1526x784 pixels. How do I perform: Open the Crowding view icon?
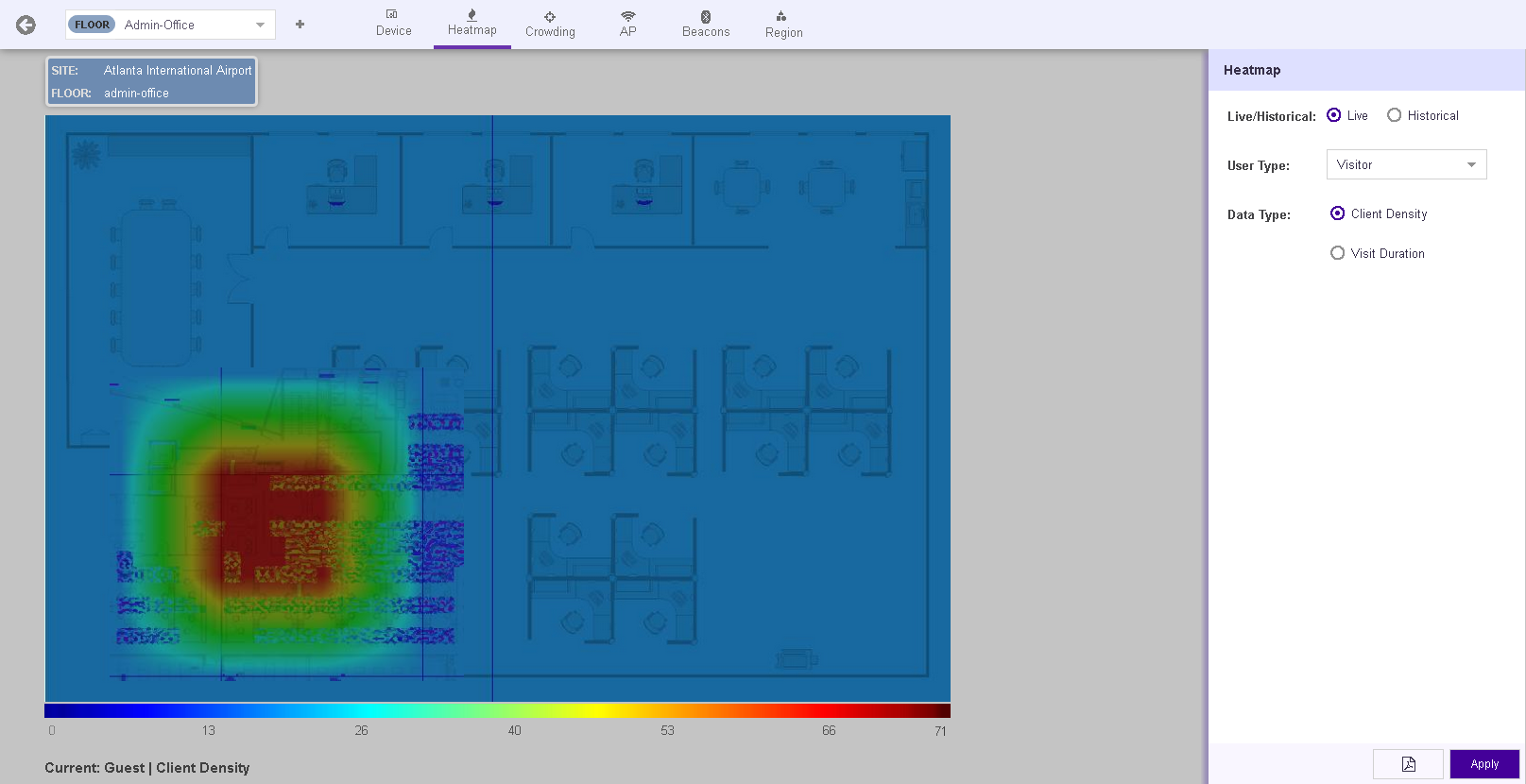550,16
